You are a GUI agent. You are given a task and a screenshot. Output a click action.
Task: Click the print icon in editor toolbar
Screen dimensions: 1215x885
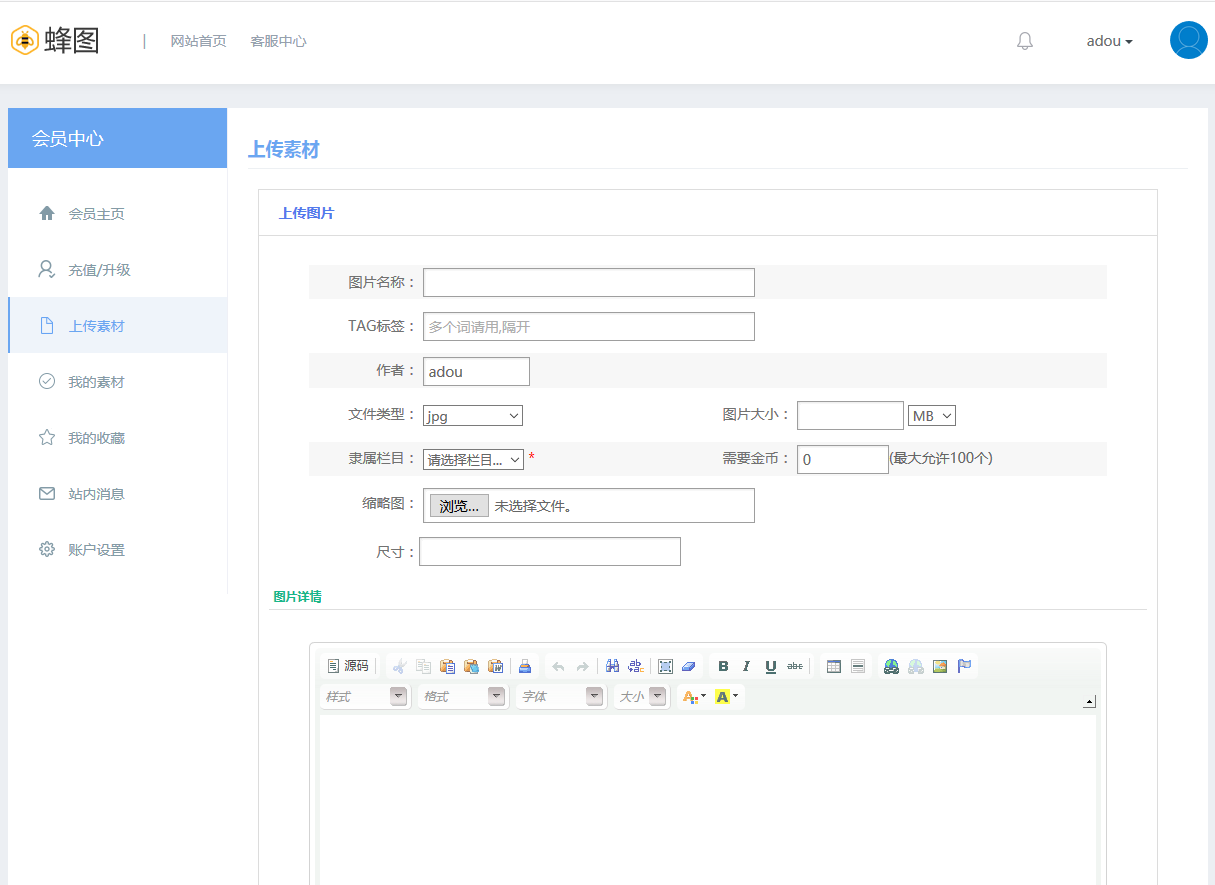point(524,667)
